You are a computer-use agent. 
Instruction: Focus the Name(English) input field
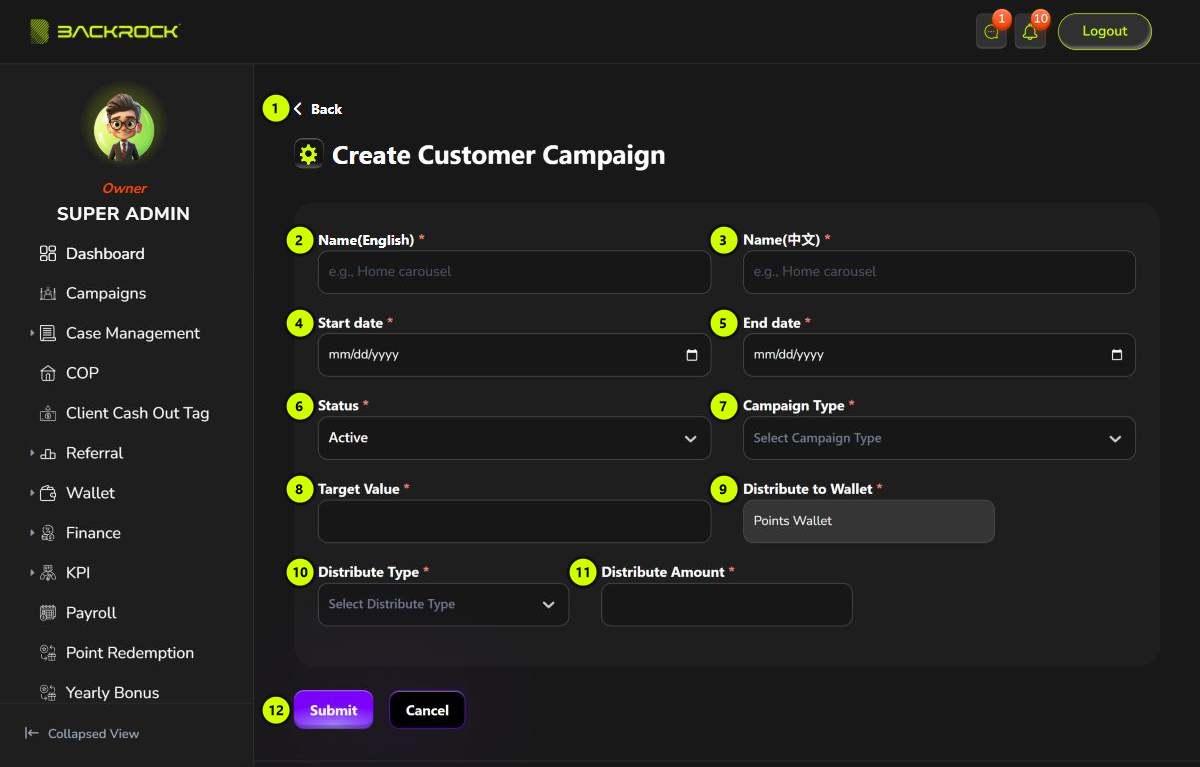(x=514, y=272)
